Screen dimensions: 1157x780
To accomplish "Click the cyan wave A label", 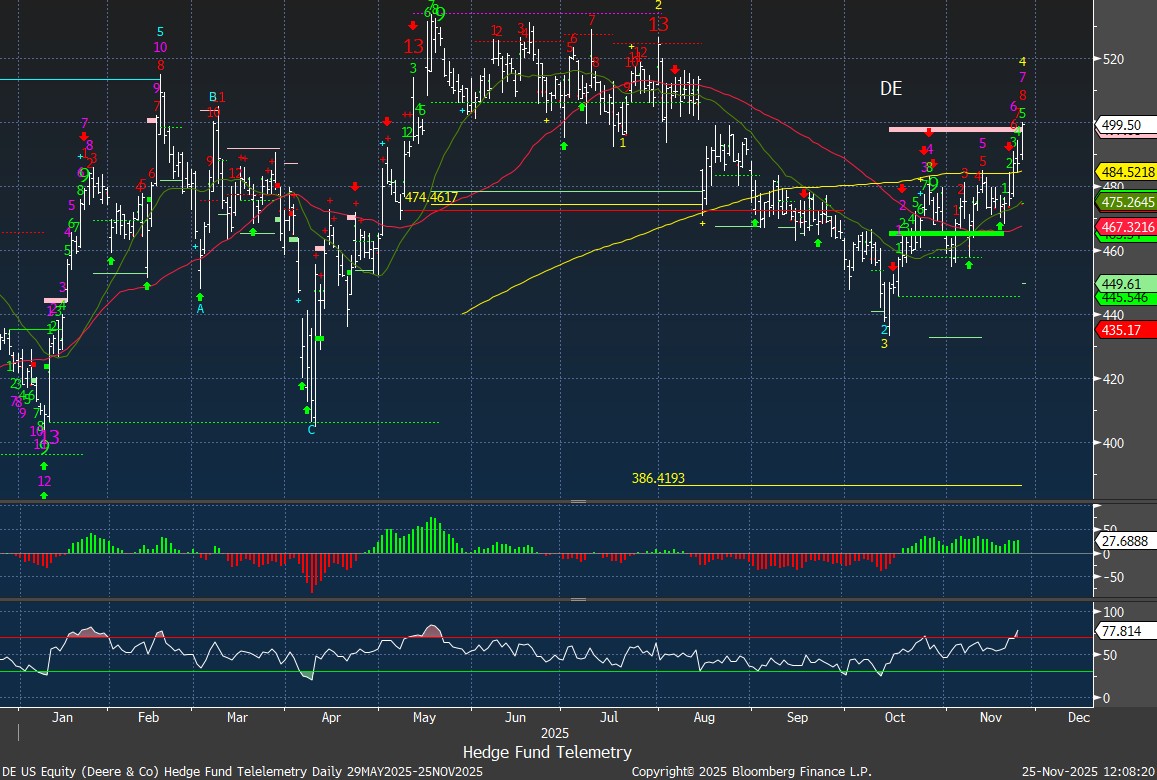I will pyautogui.click(x=200, y=309).
